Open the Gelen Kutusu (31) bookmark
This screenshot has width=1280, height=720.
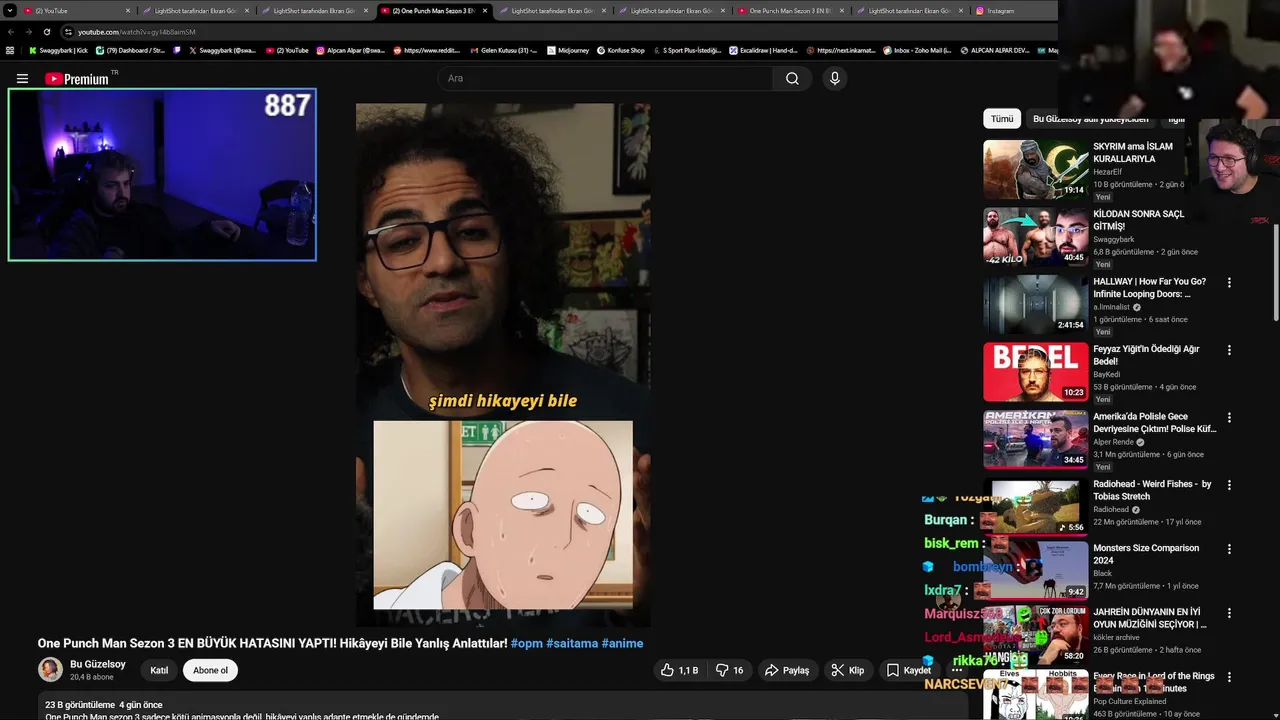click(503, 50)
